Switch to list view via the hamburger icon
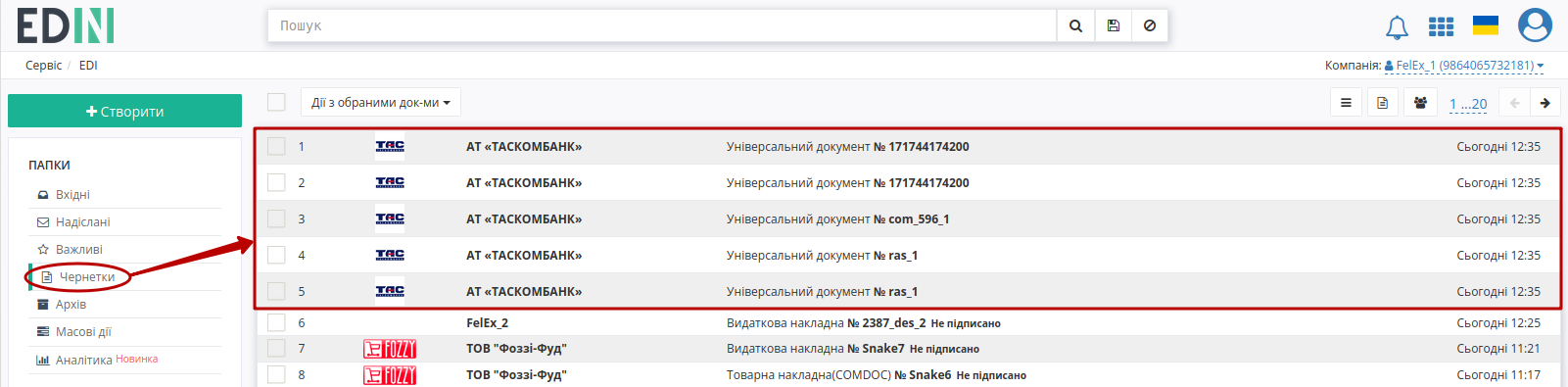The image size is (1568, 387). tap(1346, 103)
